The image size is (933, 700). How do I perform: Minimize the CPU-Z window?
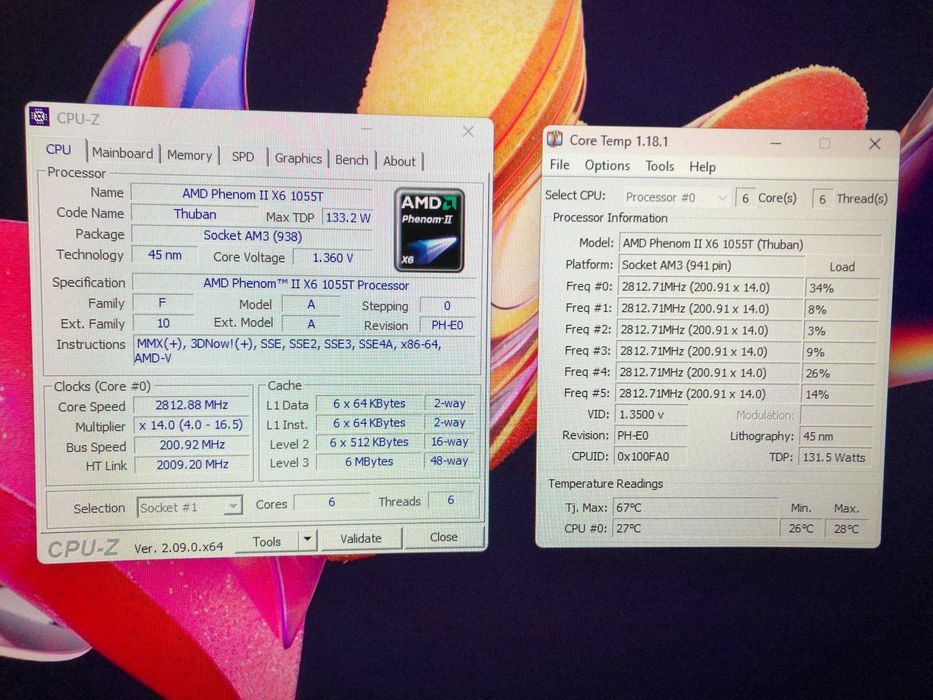click(x=367, y=129)
